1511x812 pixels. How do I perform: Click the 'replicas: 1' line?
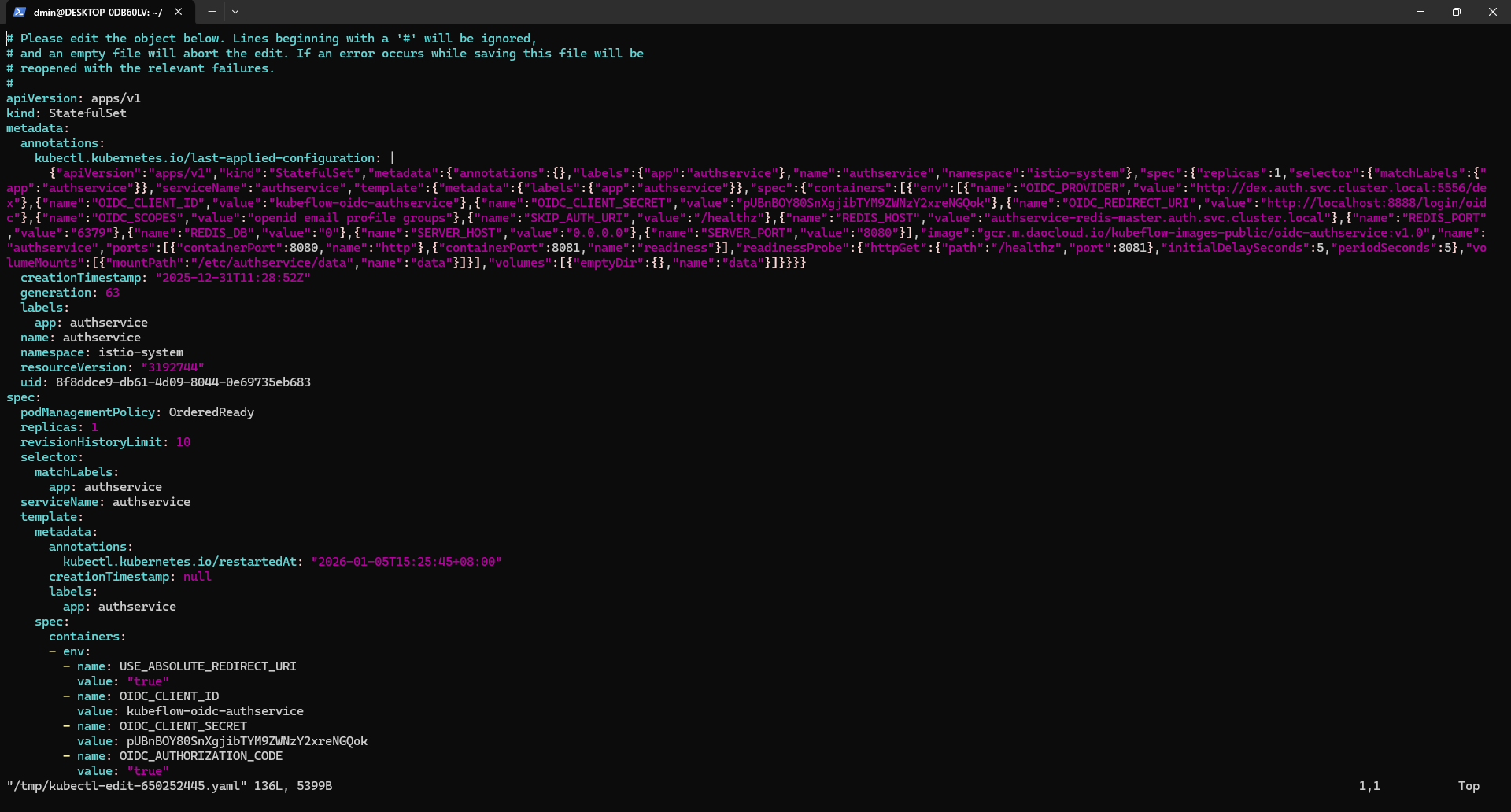pos(59,427)
